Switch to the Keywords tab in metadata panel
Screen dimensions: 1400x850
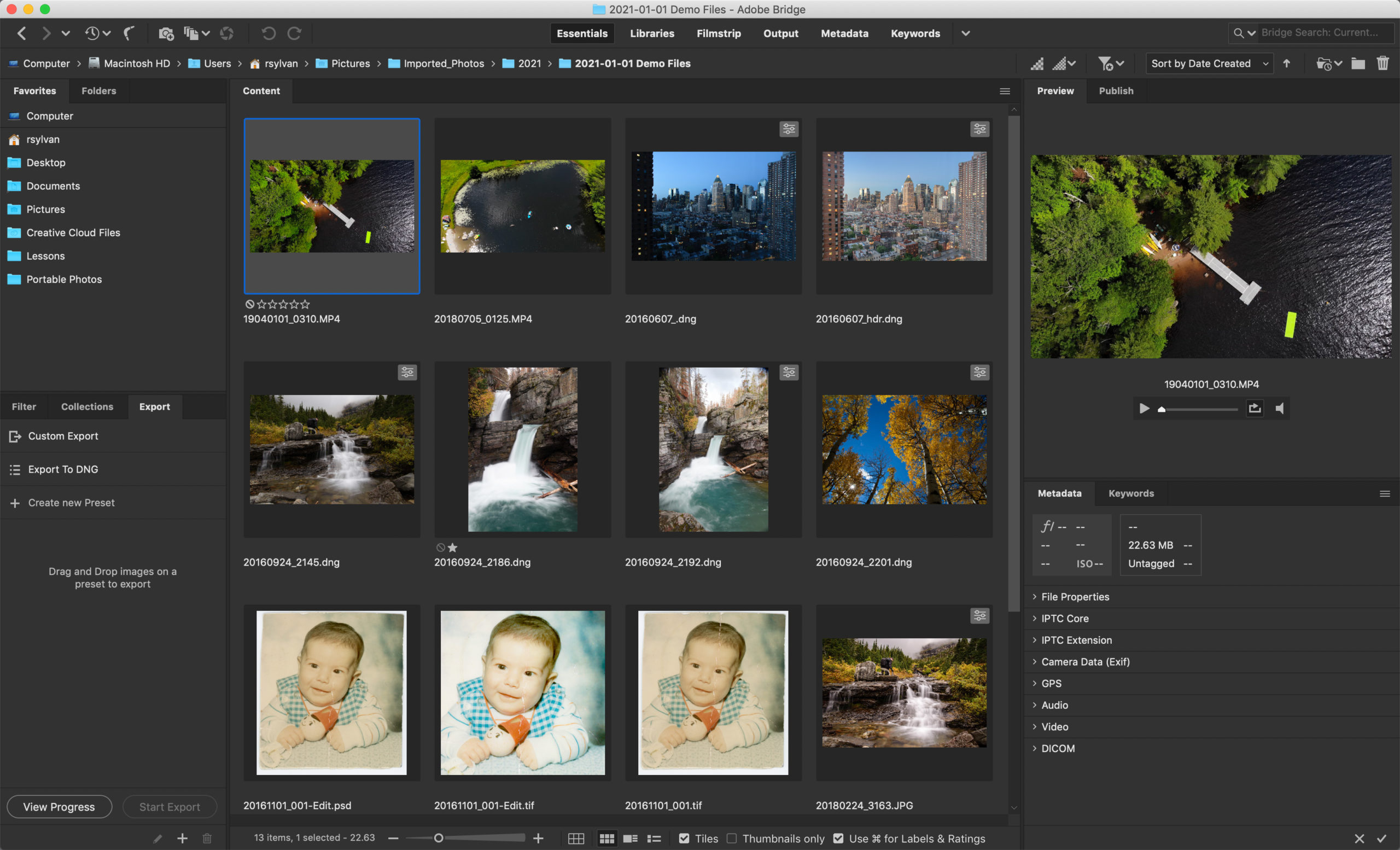click(x=1131, y=493)
